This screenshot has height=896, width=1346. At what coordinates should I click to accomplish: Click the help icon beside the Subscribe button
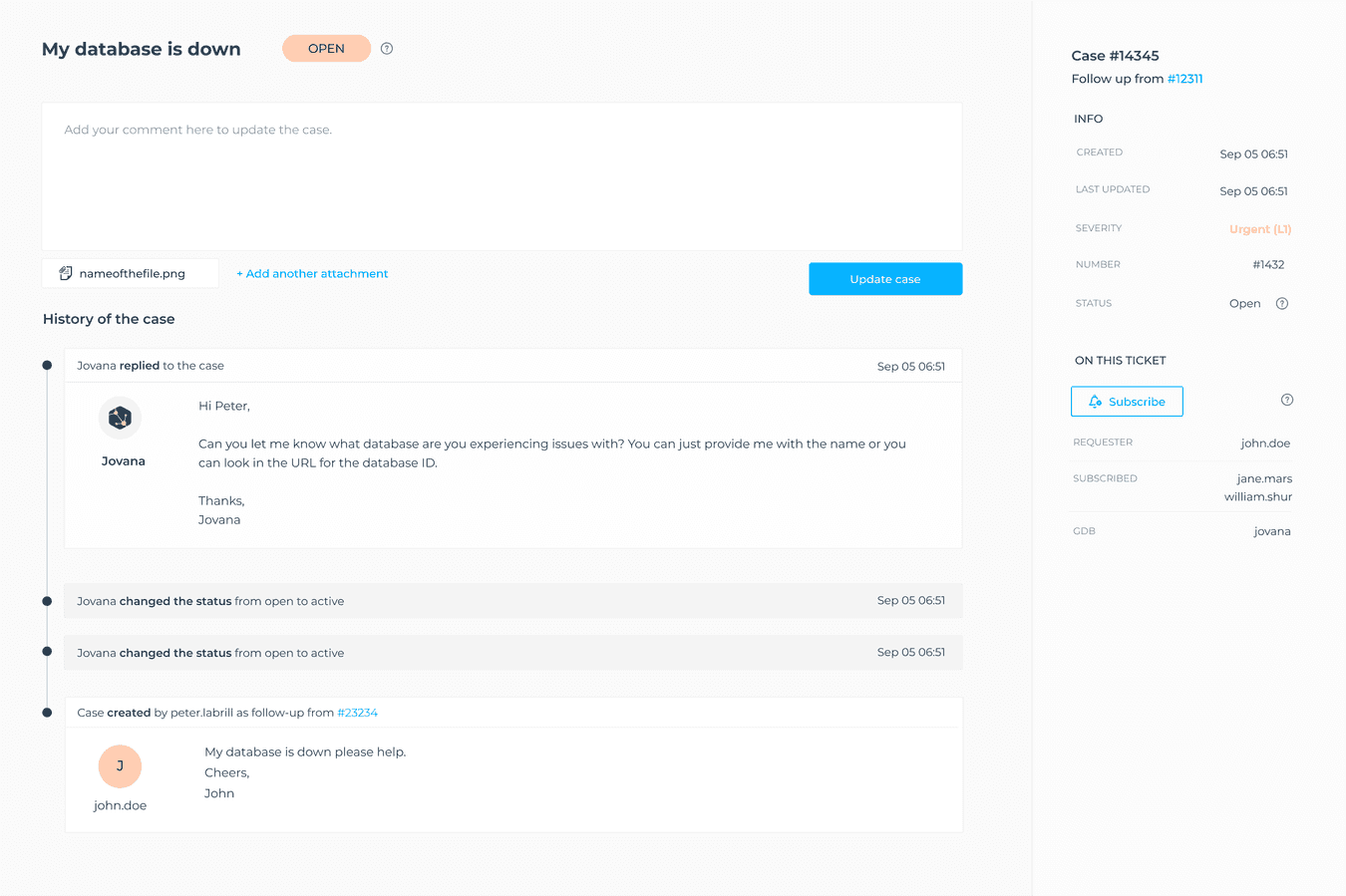point(1286,399)
